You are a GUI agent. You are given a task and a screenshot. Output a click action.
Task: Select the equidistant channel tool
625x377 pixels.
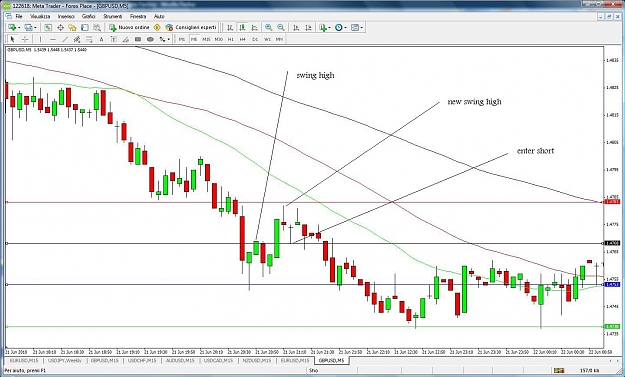point(77,39)
